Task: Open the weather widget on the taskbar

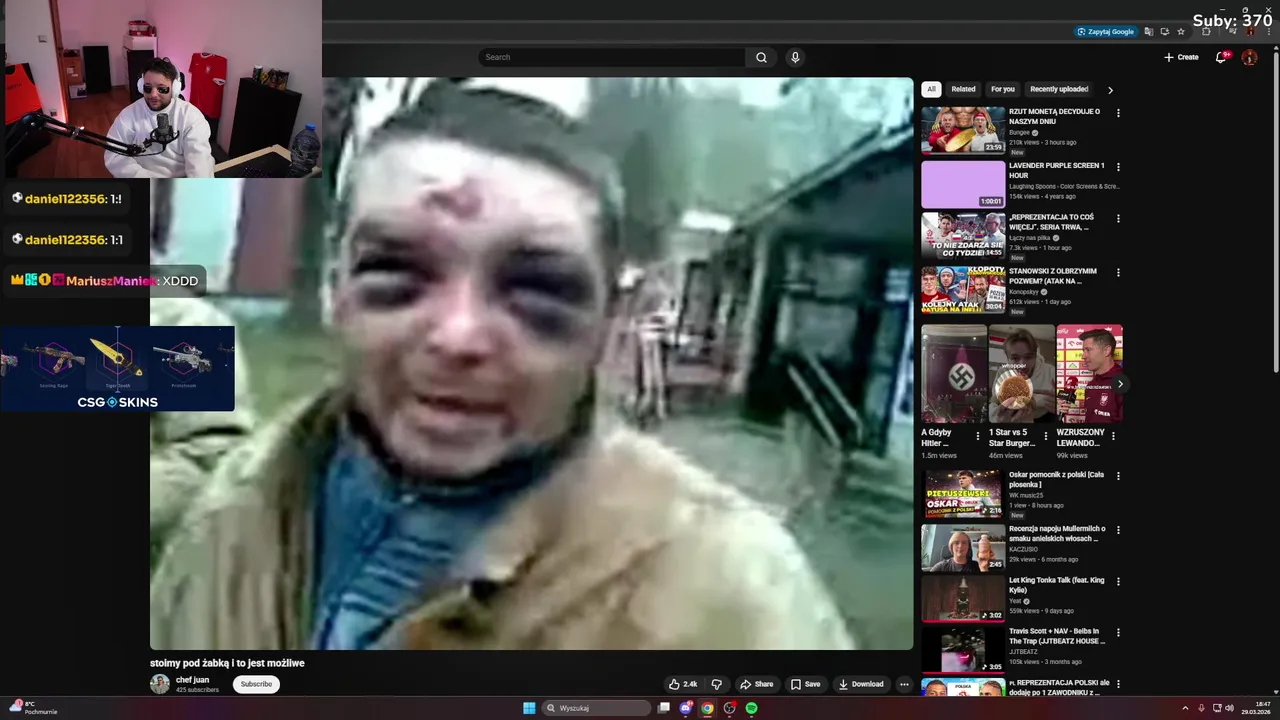Action: [33, 708]
